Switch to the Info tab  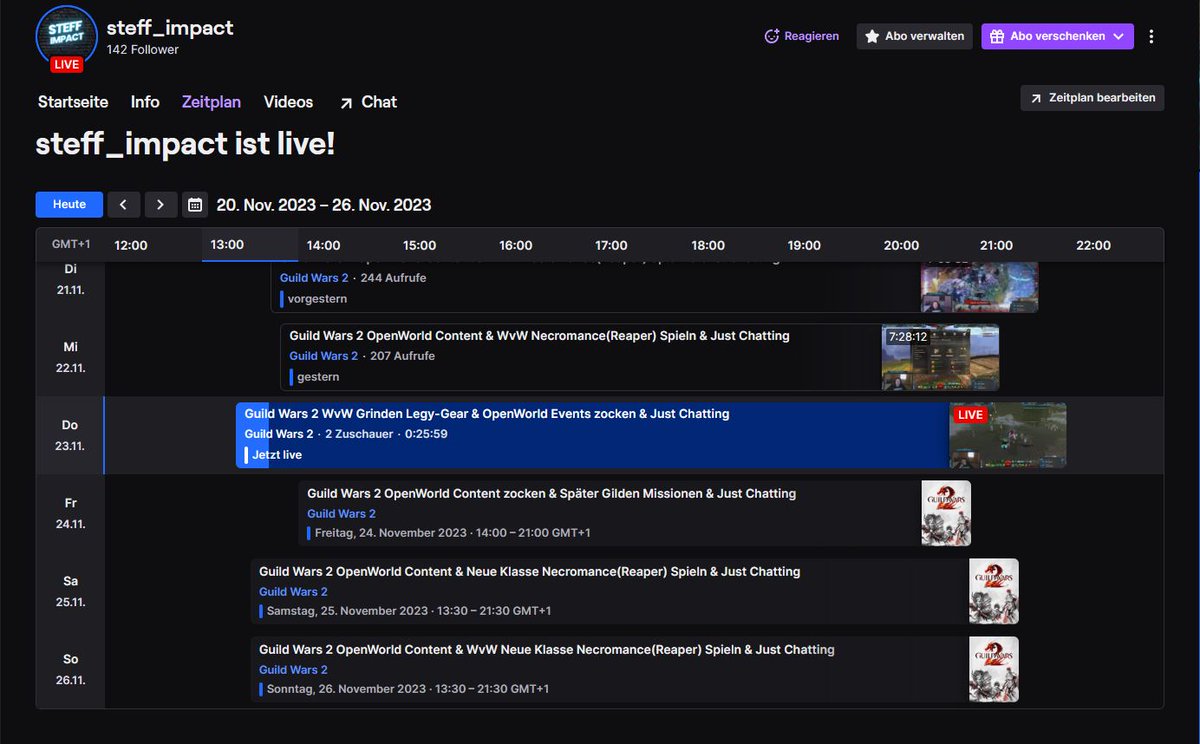coord(145,102)
